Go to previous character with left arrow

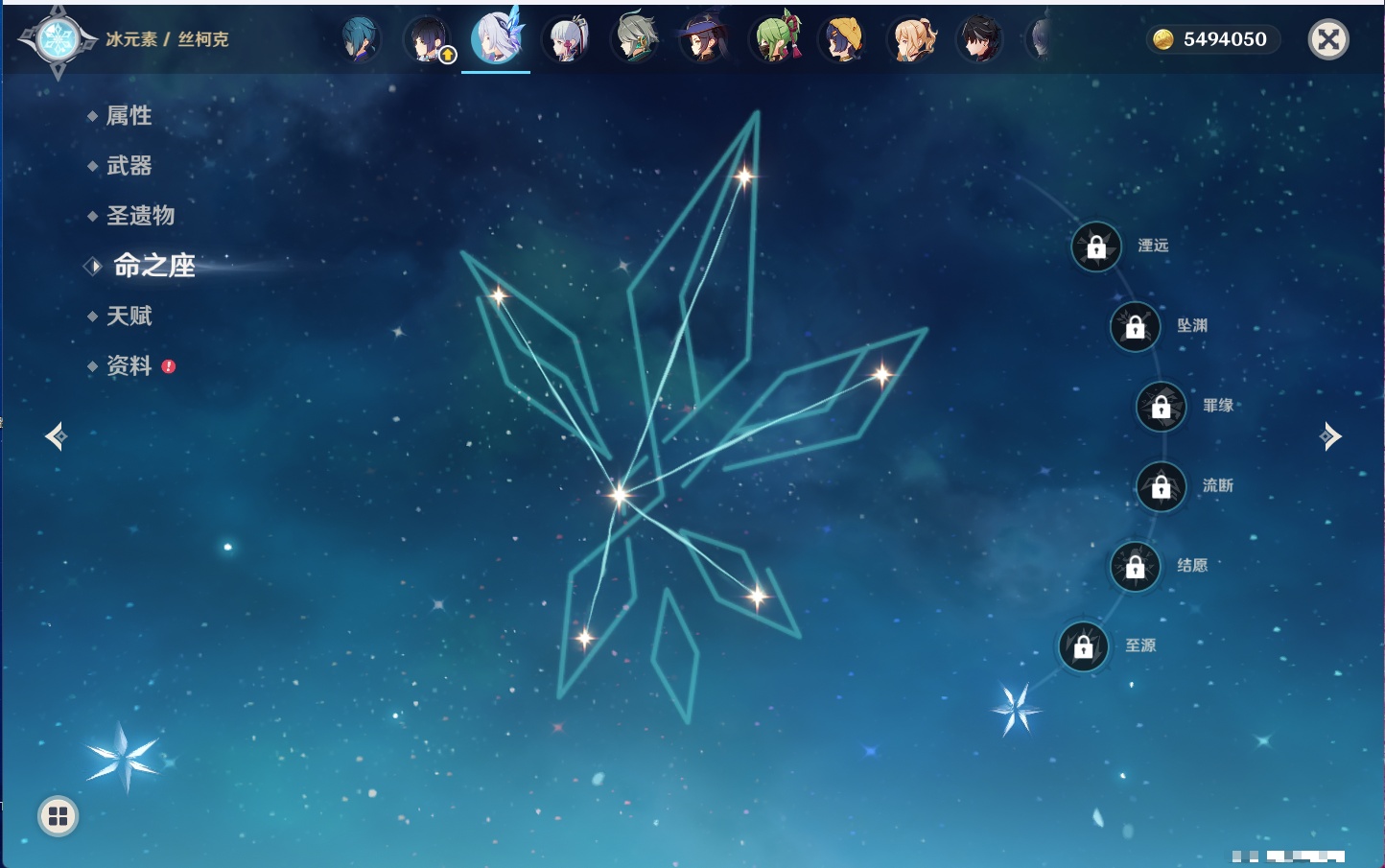56,436
